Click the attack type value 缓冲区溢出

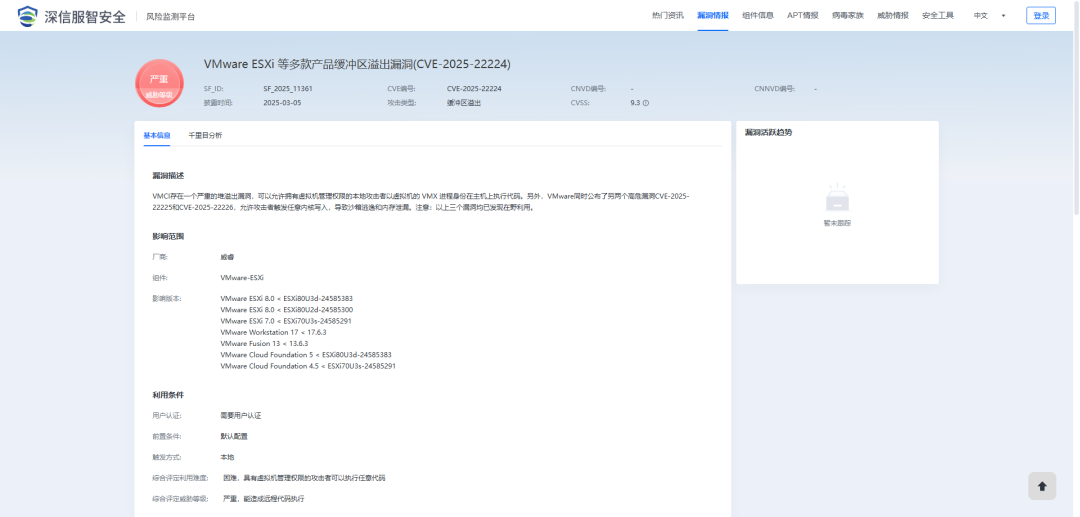(464, 103)
